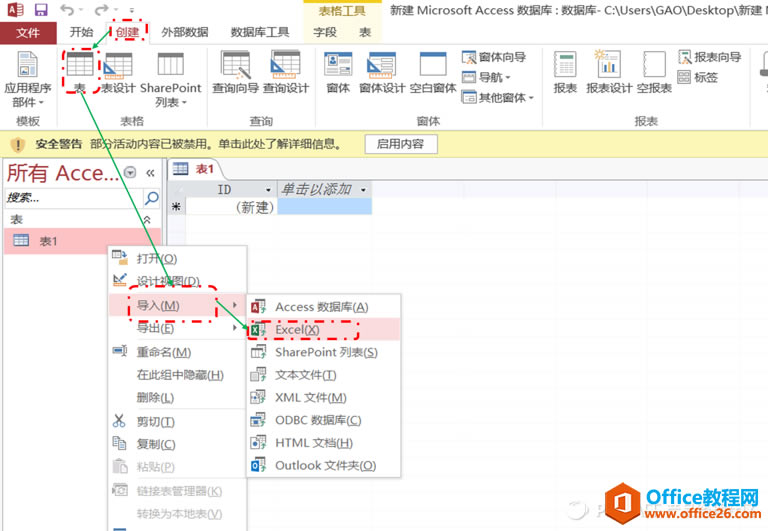Expand the 其他窗体 dropdown
This screenshot has height=531, width=768.
pos(498,97)
